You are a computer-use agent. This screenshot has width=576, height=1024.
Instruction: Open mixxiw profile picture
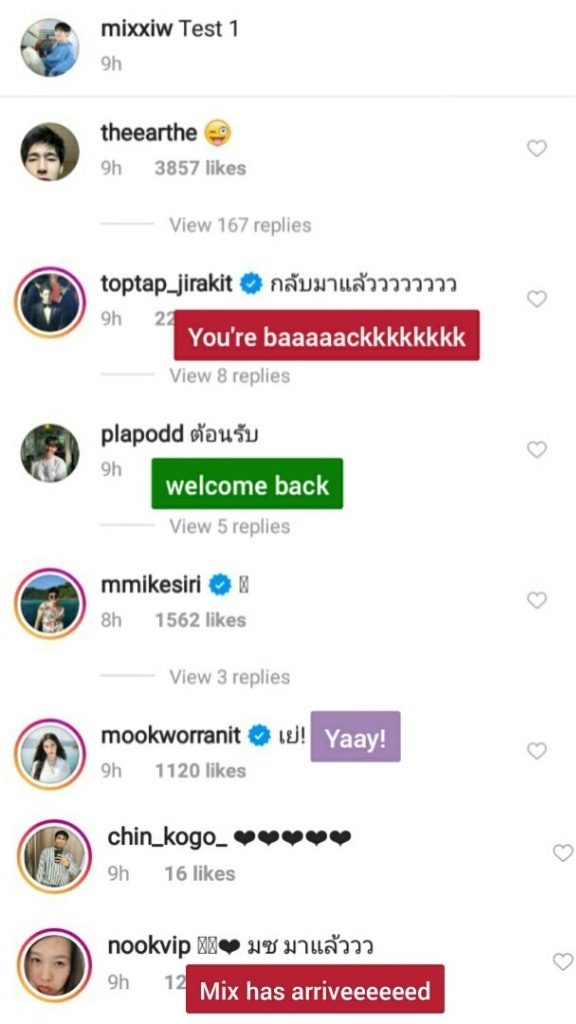[x=50, y=47]
